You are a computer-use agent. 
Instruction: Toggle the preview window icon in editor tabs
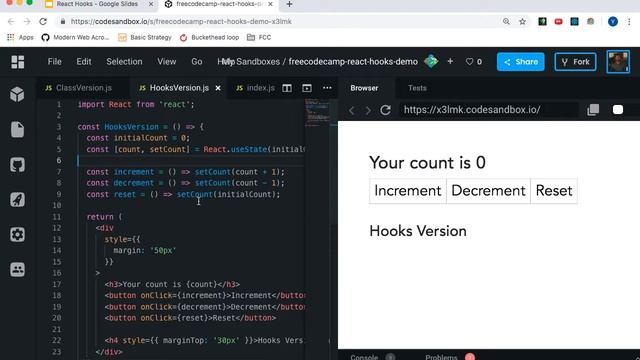(x=307, y=88)
